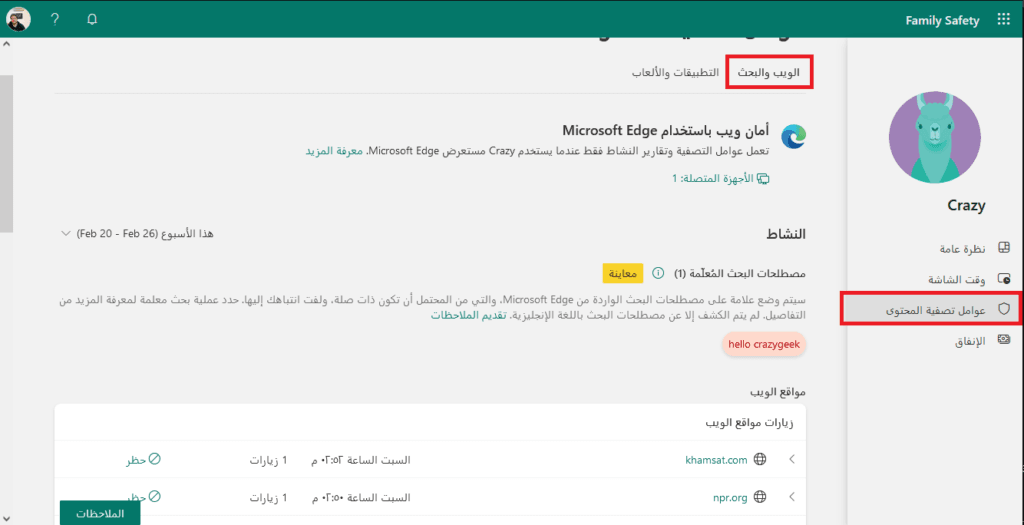Screen dimensions: 1024x525
Task: Click the help question mark icon
Action: [55, 20]
